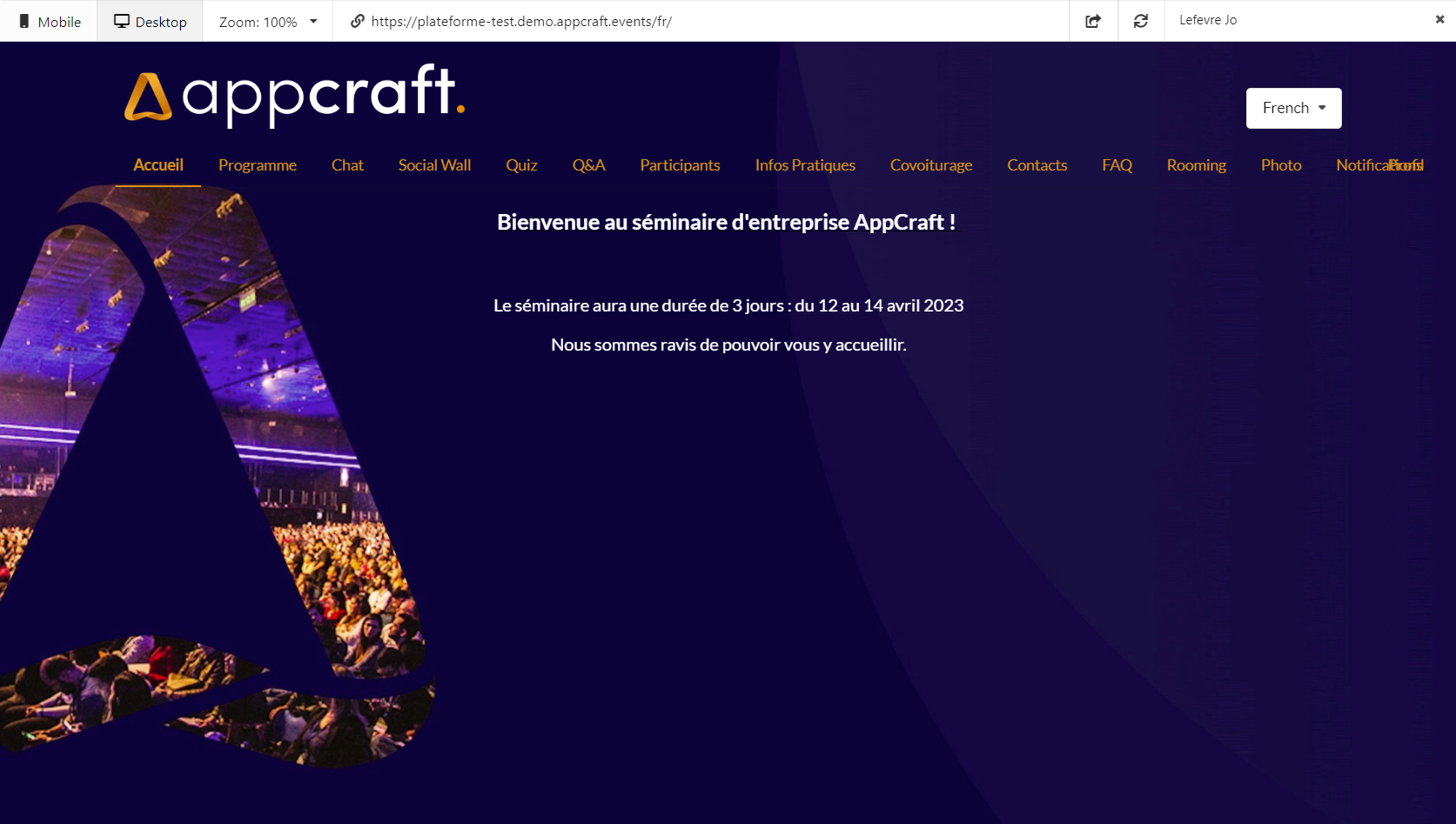1456x824 pixels.
Task: Open the Programme menu item
Action: pyautogui.click(x=257, y=165)
